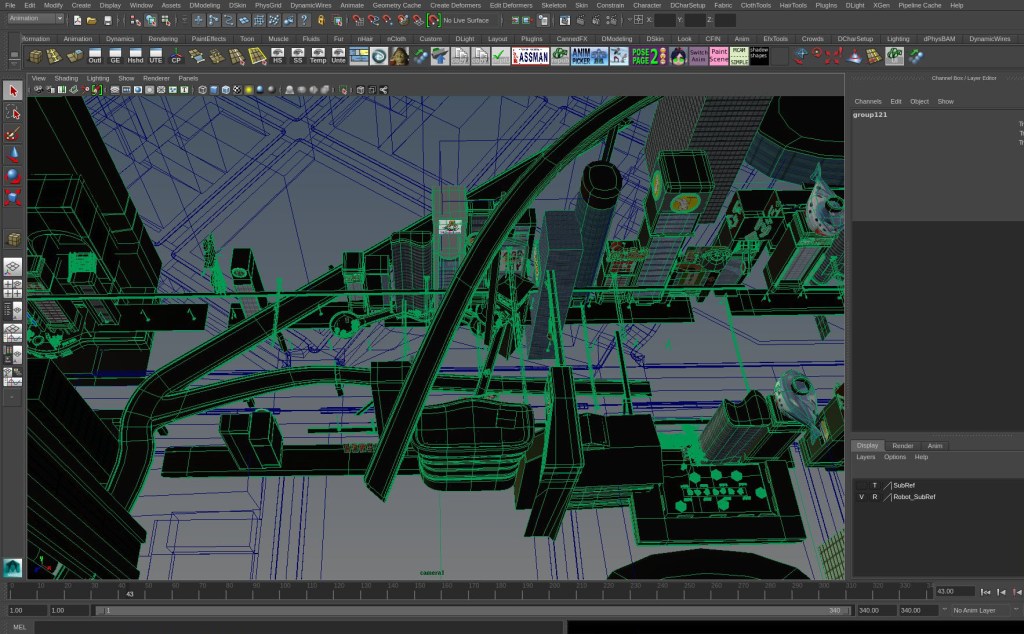Switch to the Render layer tab
Viewport: 1024px width, 634px height.
click(902, 446)
